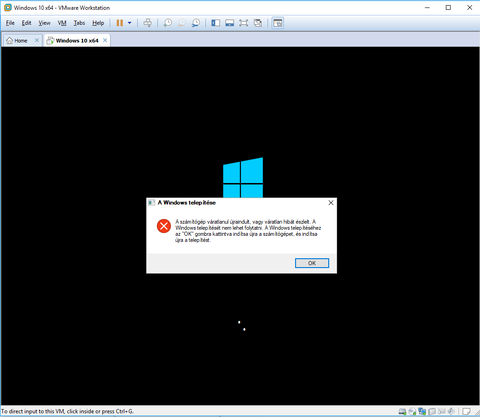This screenshot has height=417, width=480.
Task: Click OK in the Windows setup error dialog
Action: click(312, 263)
